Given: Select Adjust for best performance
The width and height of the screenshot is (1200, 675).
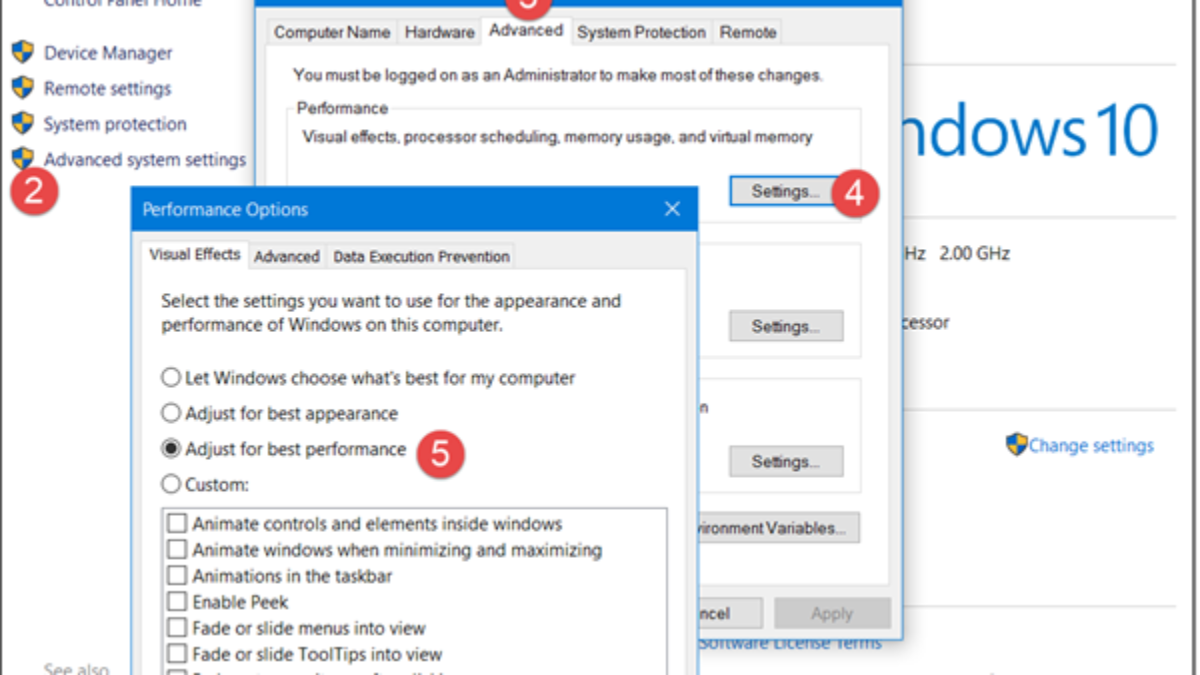Looking at the screenshot, I should [x=284, y=450].
